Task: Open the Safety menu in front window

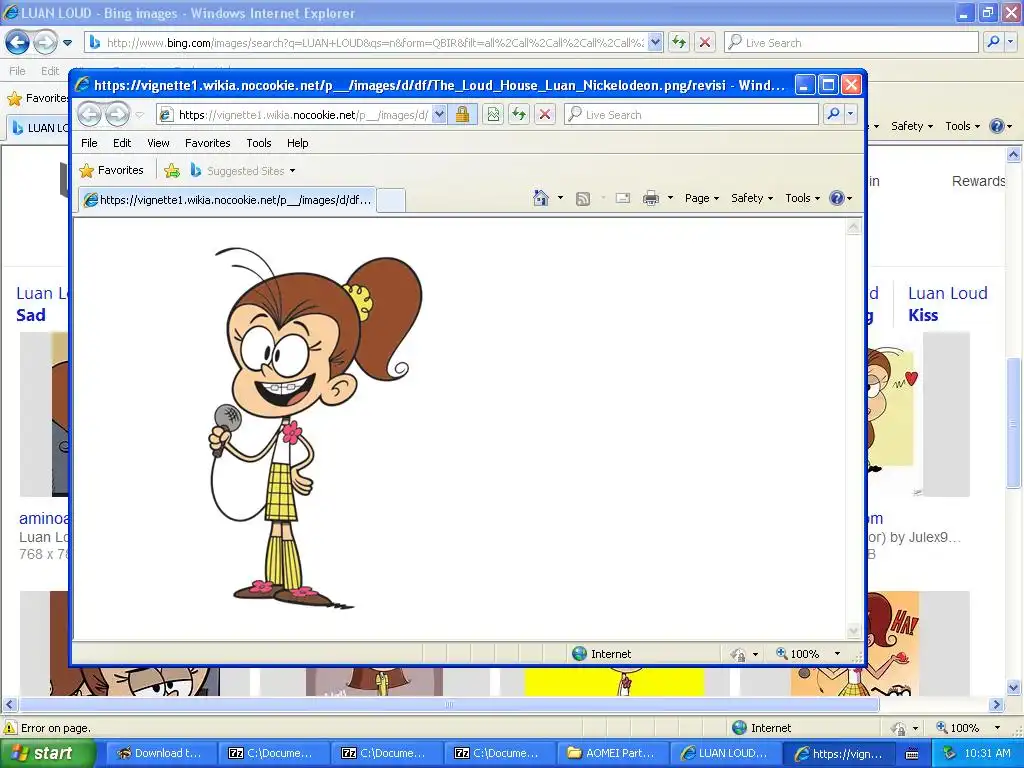Action: [x=752, y=198]
